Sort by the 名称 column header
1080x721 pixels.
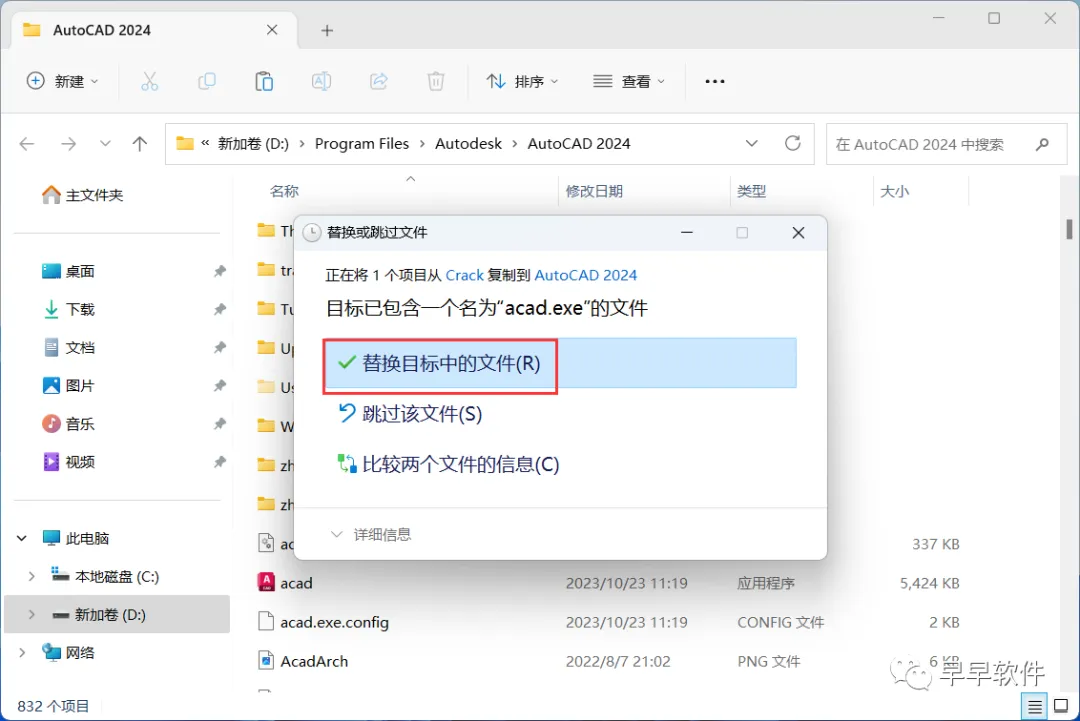[284, 191]
